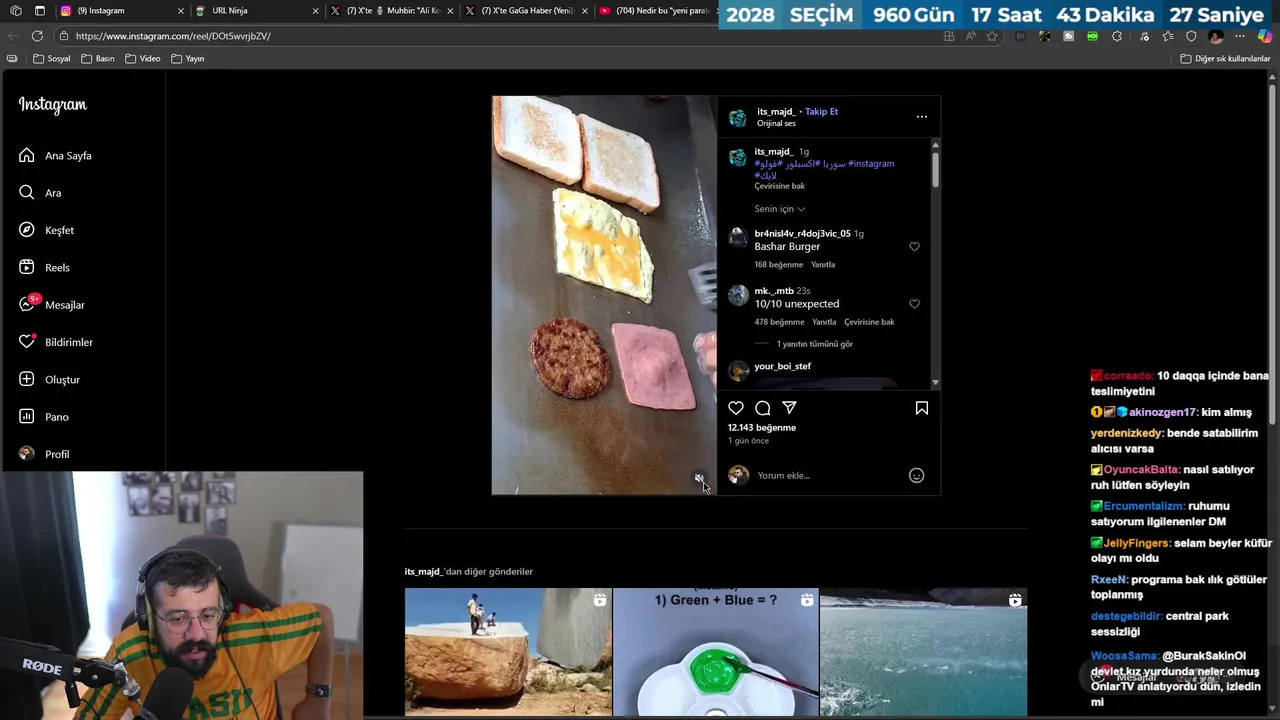1280x720 pixels.
Task: Click the 12.143 beğenme likes count
Action: click(x=761, y=428)
